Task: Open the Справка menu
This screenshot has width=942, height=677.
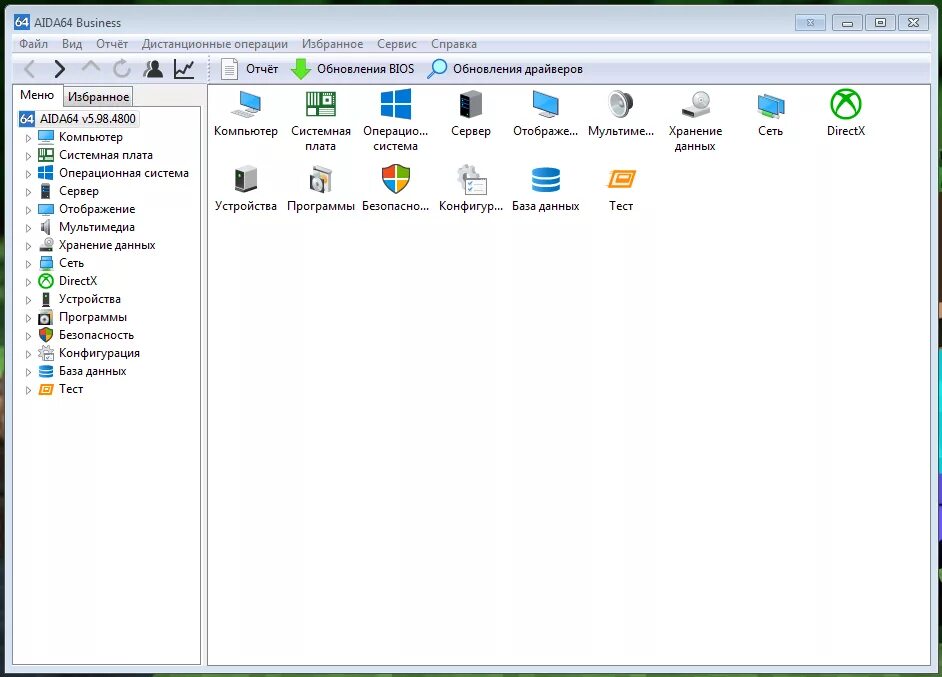Action: pyautogui.click(x=454, y=44)
